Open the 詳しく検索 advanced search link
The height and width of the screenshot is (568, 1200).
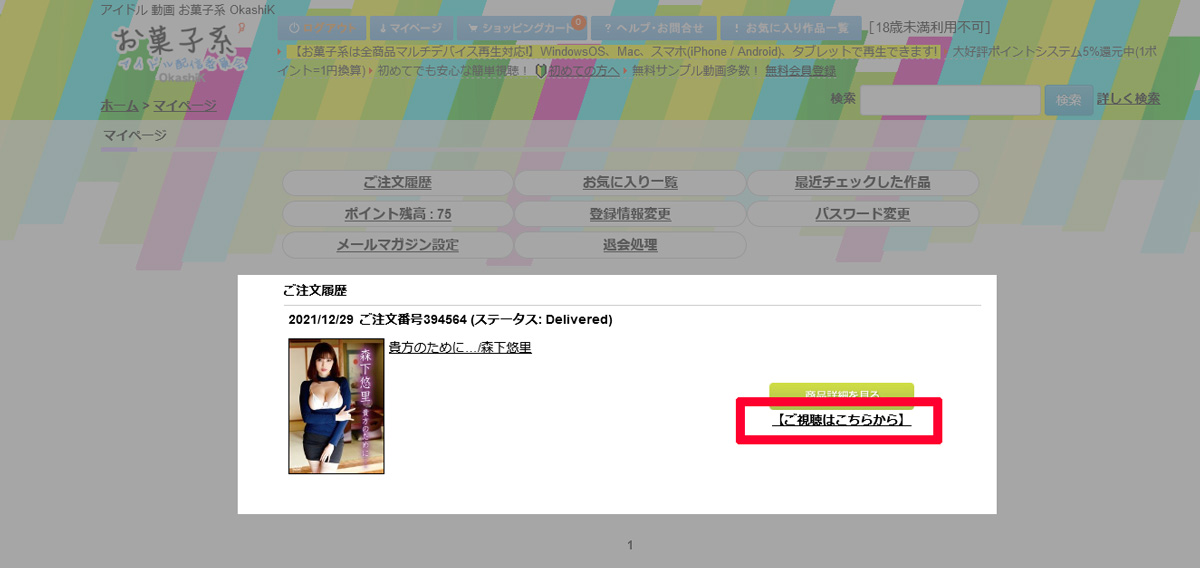click(x=1128, y=99)
